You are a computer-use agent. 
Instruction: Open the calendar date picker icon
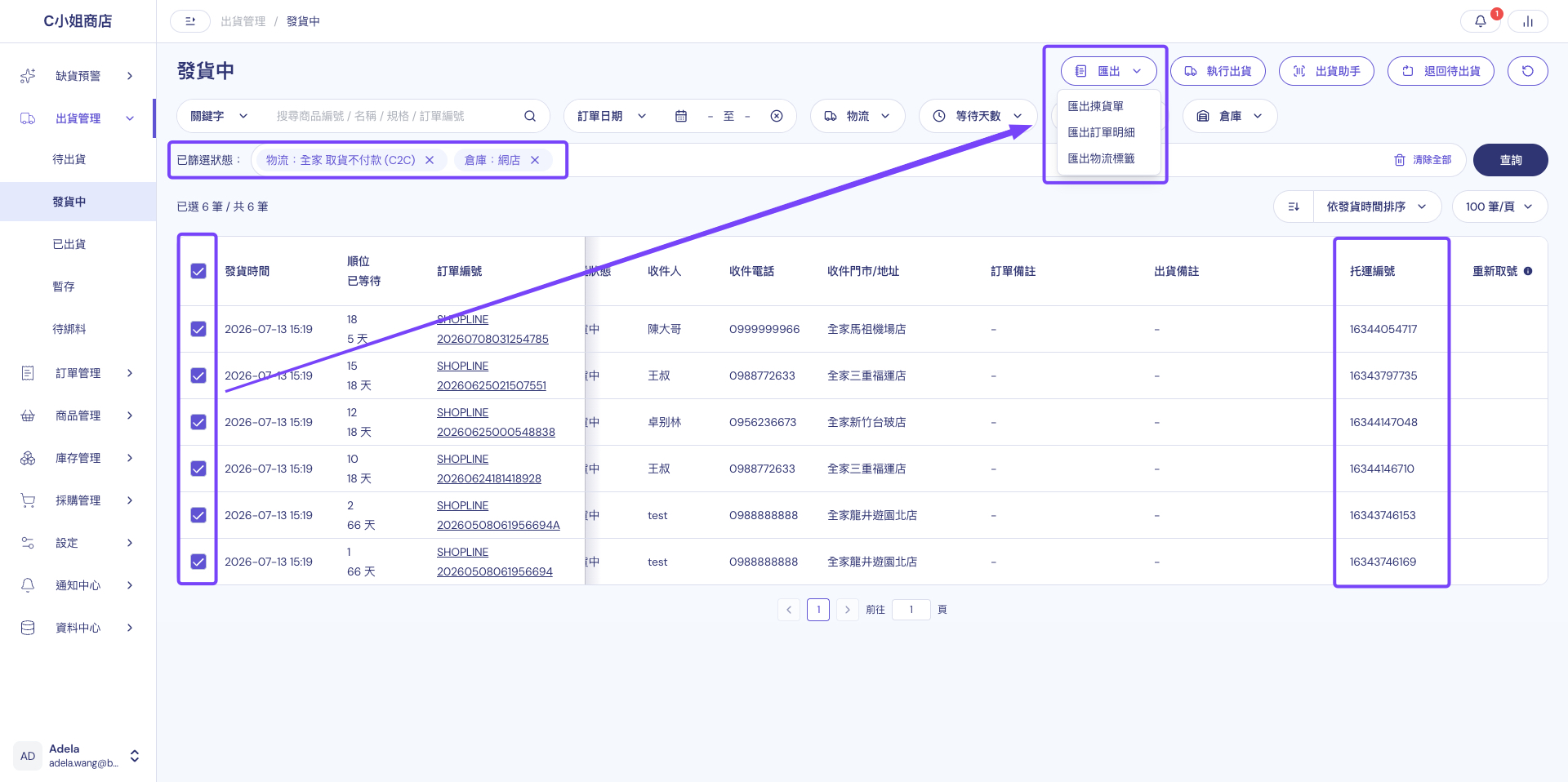680,116
